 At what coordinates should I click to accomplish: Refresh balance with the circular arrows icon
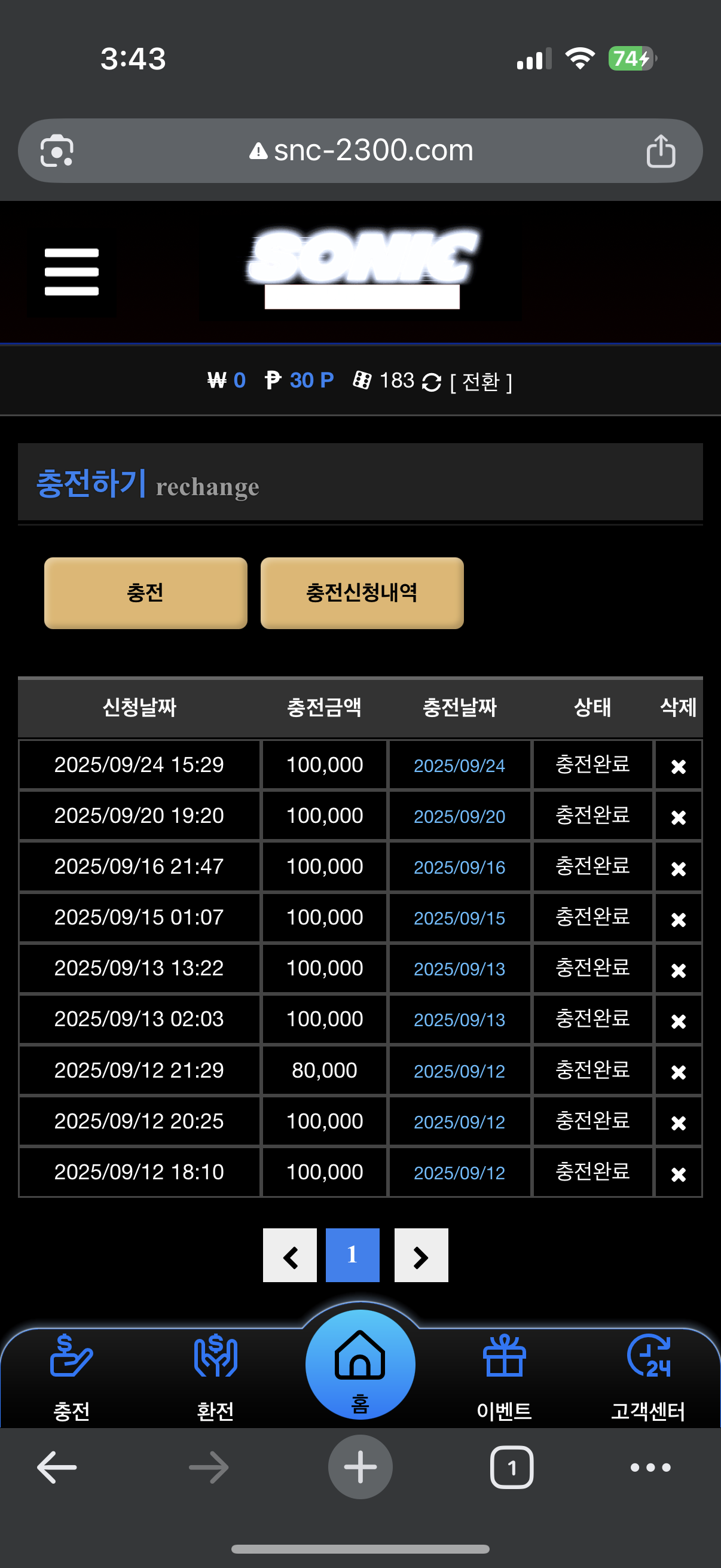click(x=432, y=382)
